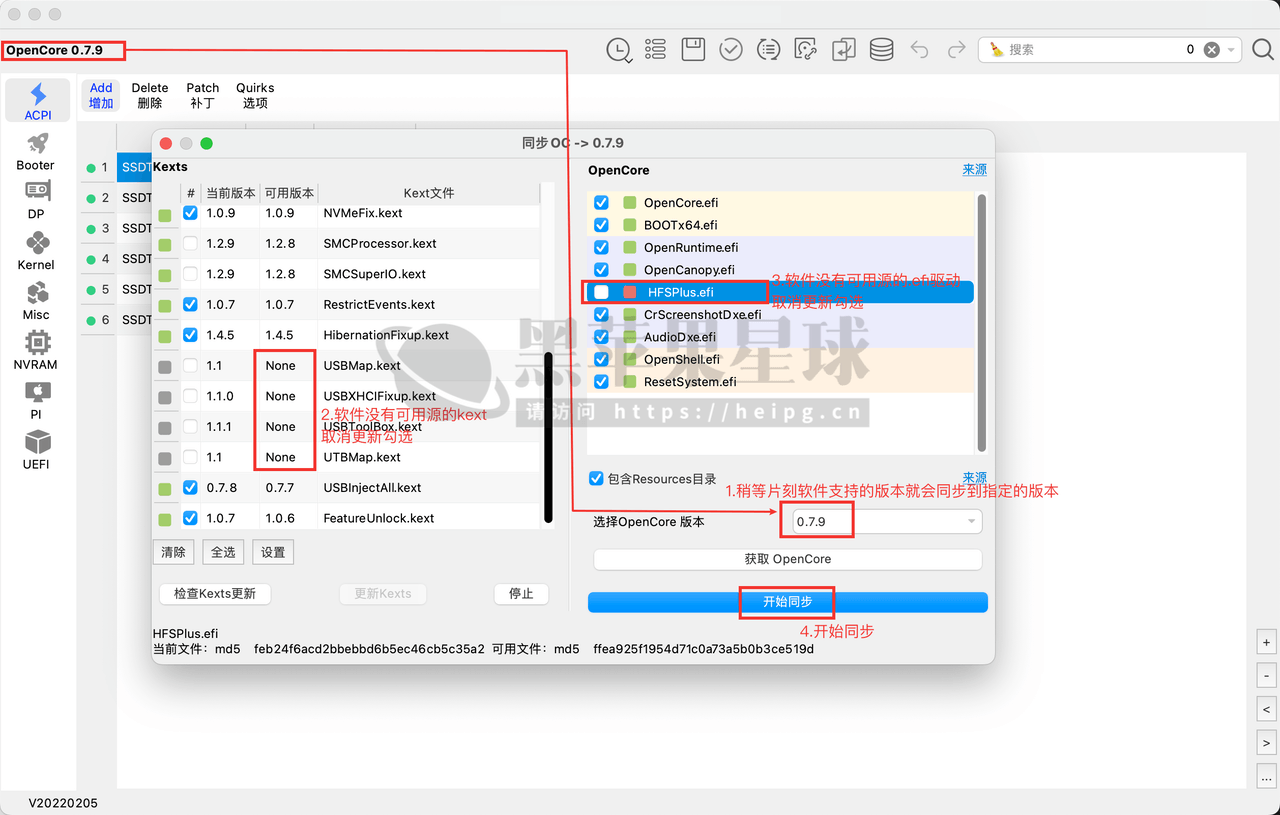Click the plus button at right edge

[1267, 642]
